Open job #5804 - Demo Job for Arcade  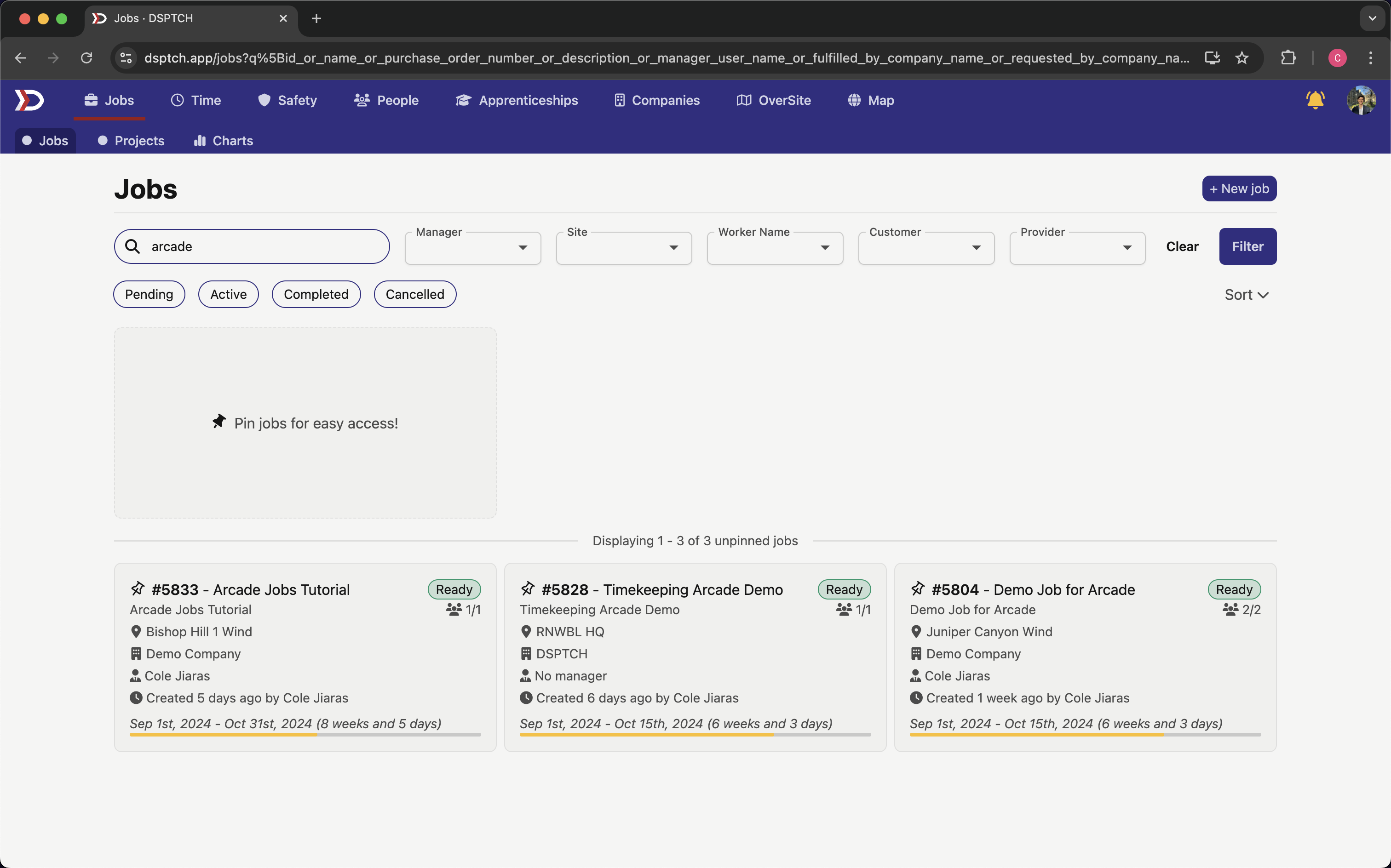pyautogui.click(x=1033, y=589)
